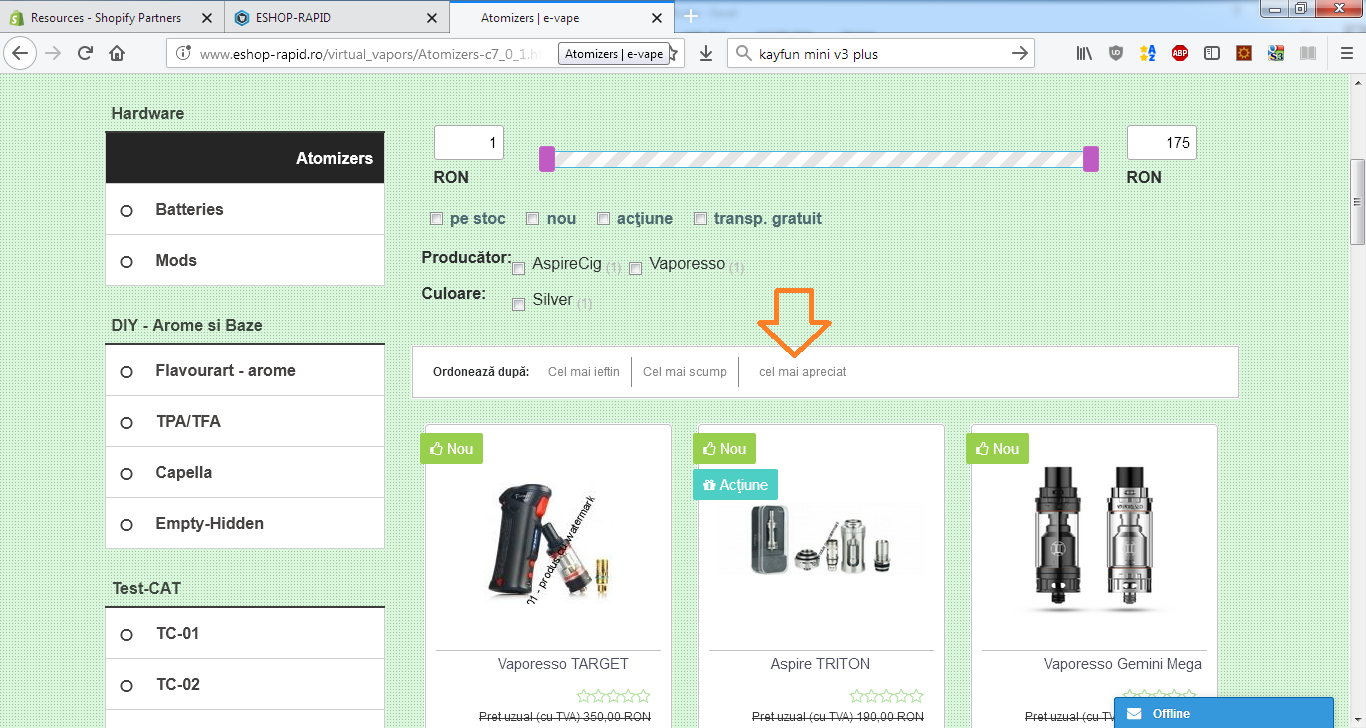Viewport: 1366px width, 728px height.
Task: Click the striped price range track
Action: tap(819, 159)
